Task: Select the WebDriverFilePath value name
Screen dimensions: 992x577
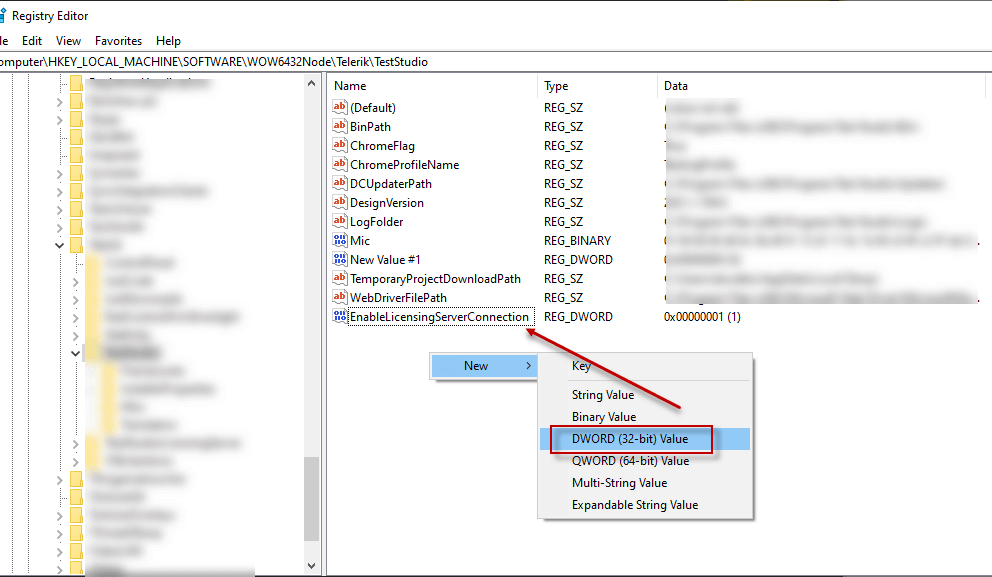Action: tap(398, 297)
